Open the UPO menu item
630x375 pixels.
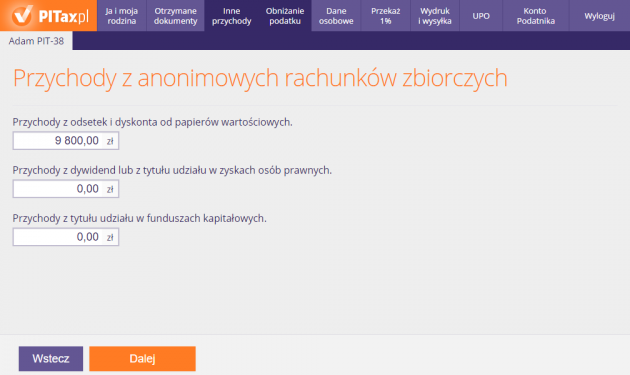pyautogui.click(x=481, y=16)
